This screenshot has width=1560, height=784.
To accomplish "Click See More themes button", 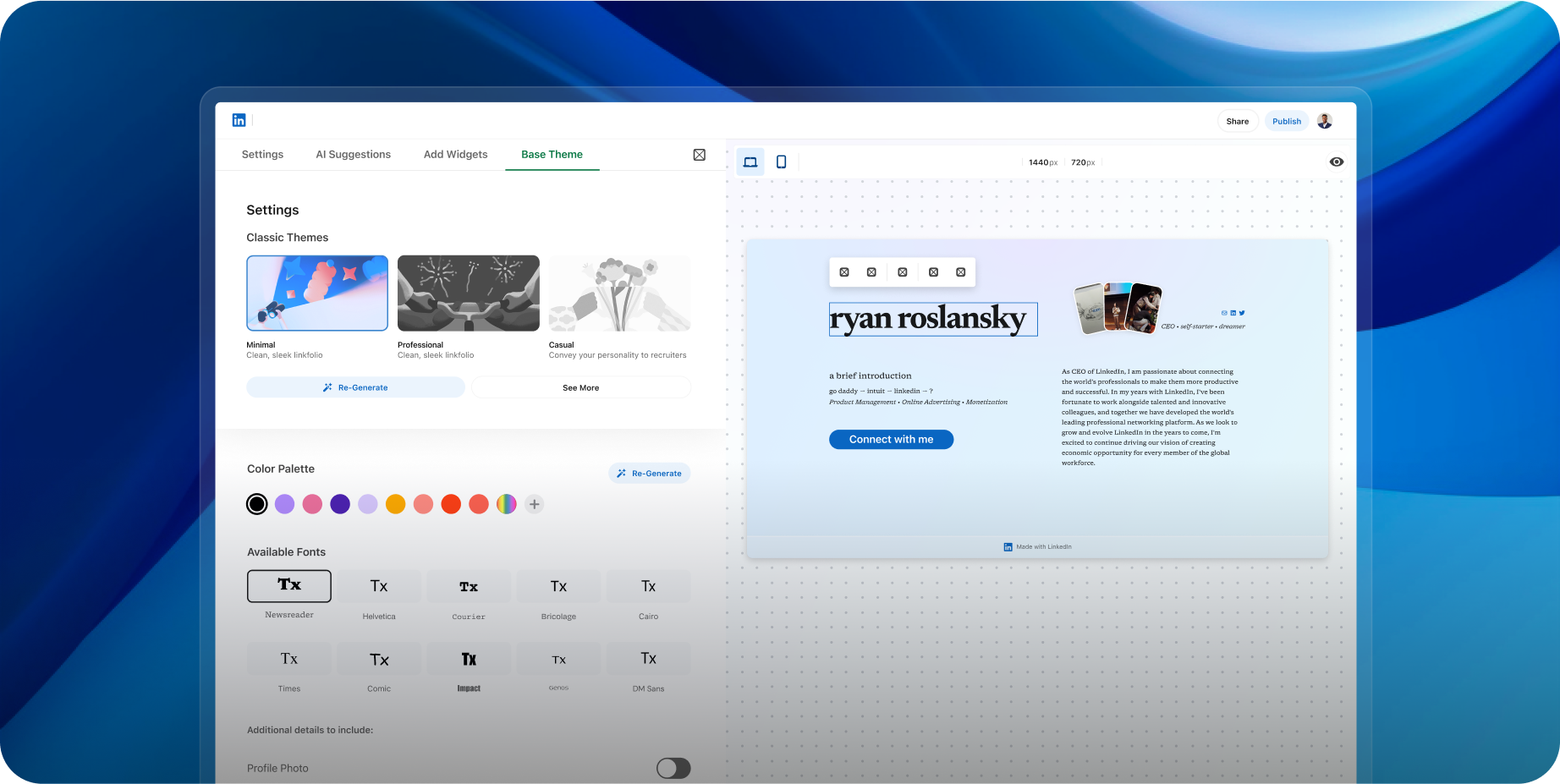I will (581, 387).
